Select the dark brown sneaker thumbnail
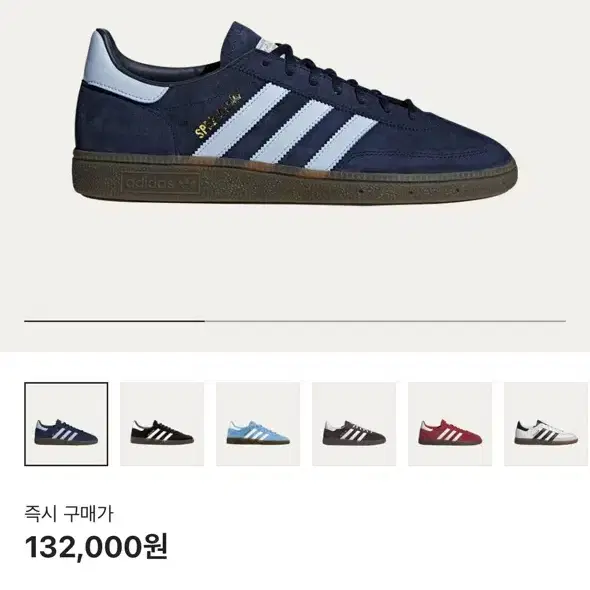The height and width of the screenshot is (590, 590). pyautogui.click(x=354, y=424)
